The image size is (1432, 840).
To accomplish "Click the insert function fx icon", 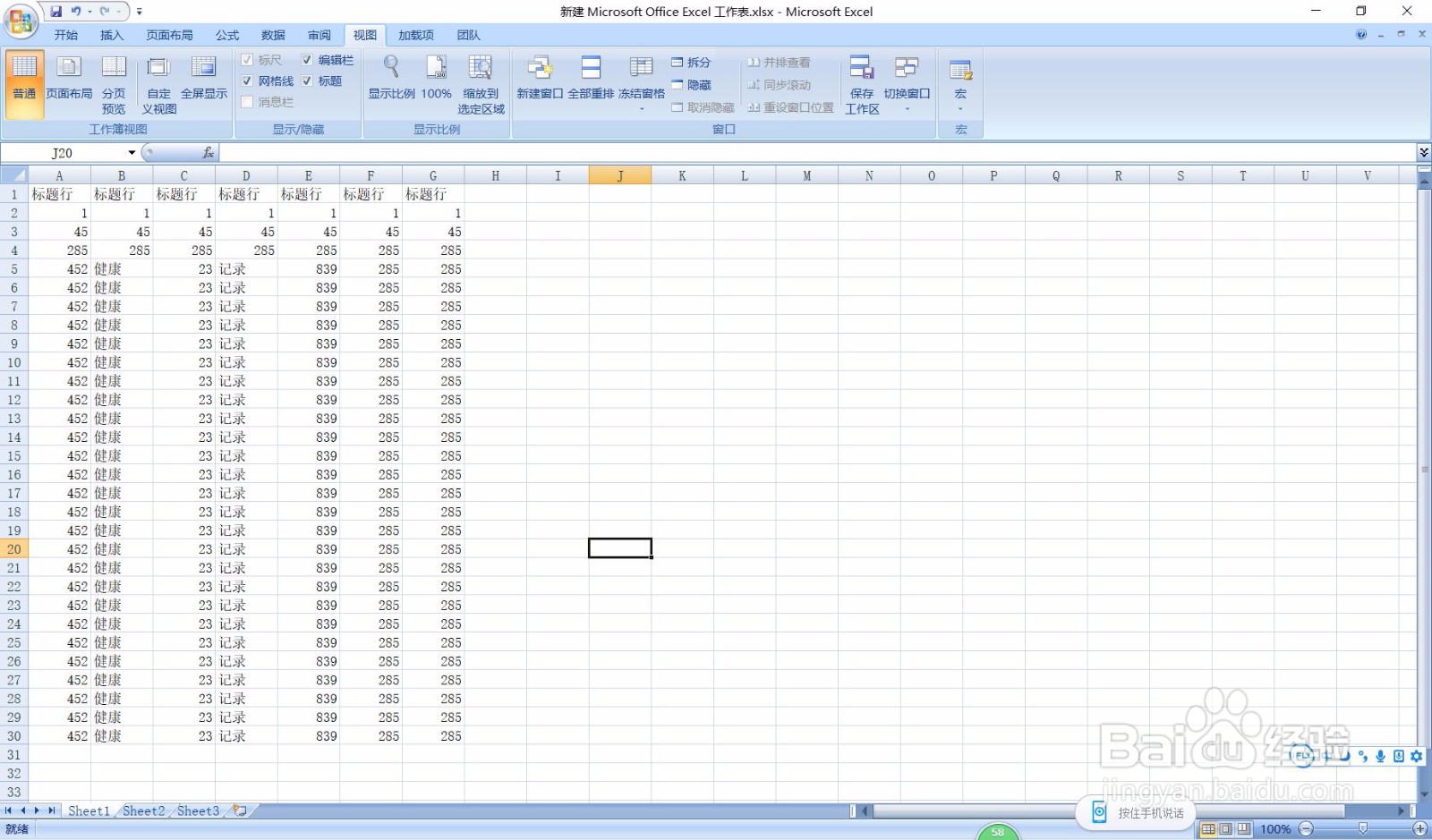I will [x=208, y=153].
